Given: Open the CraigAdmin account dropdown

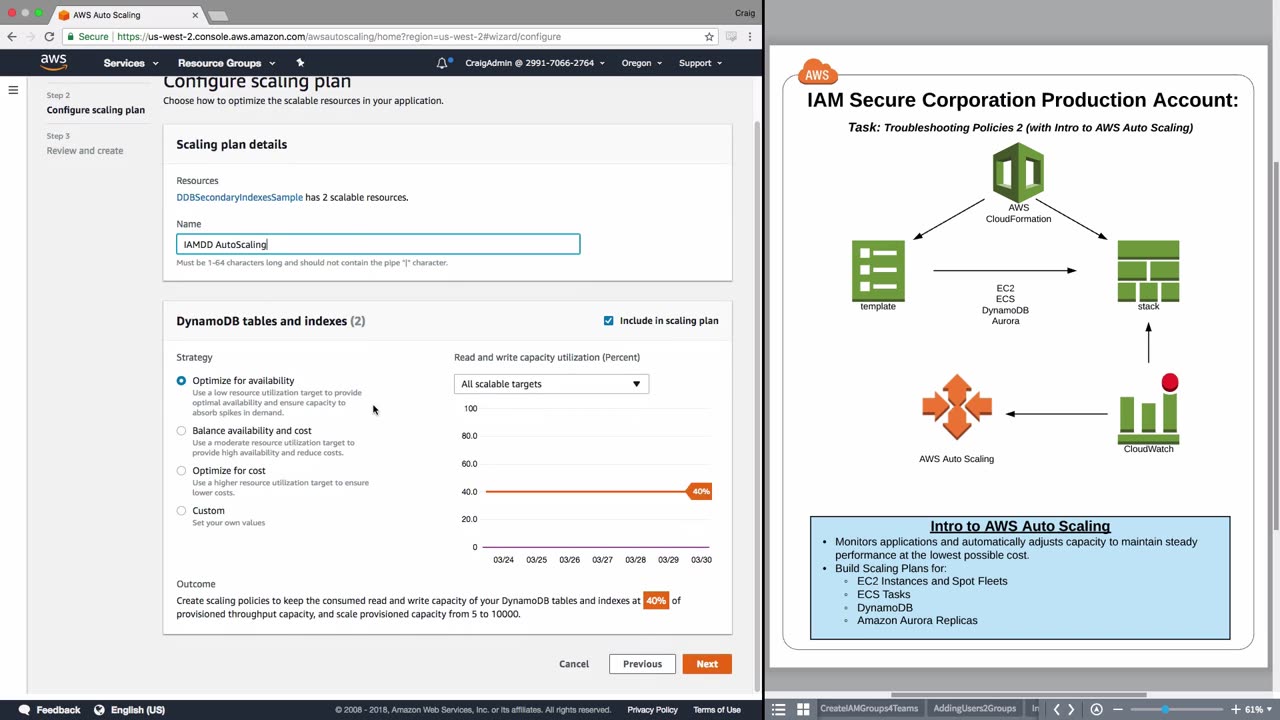Looking at the screenshot, I should 535,63.
